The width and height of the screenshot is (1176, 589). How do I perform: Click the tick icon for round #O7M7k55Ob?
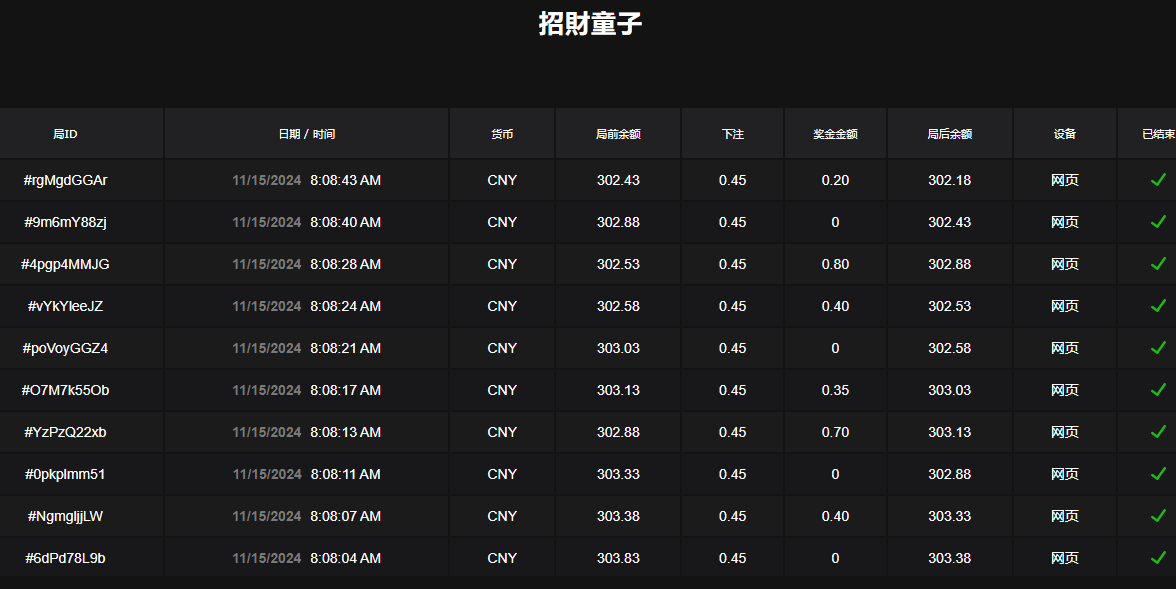tap(1160, 390)
